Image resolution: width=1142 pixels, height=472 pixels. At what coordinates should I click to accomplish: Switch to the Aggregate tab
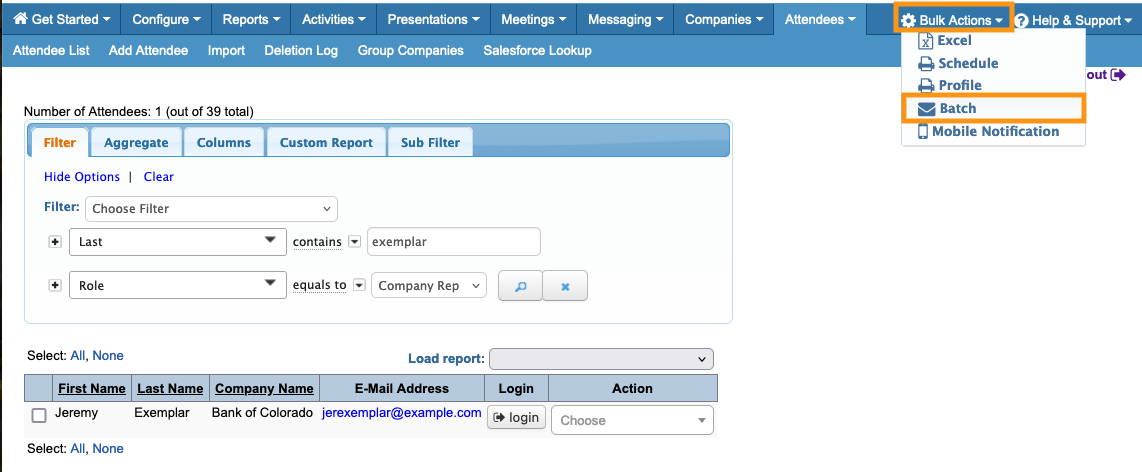137,142
